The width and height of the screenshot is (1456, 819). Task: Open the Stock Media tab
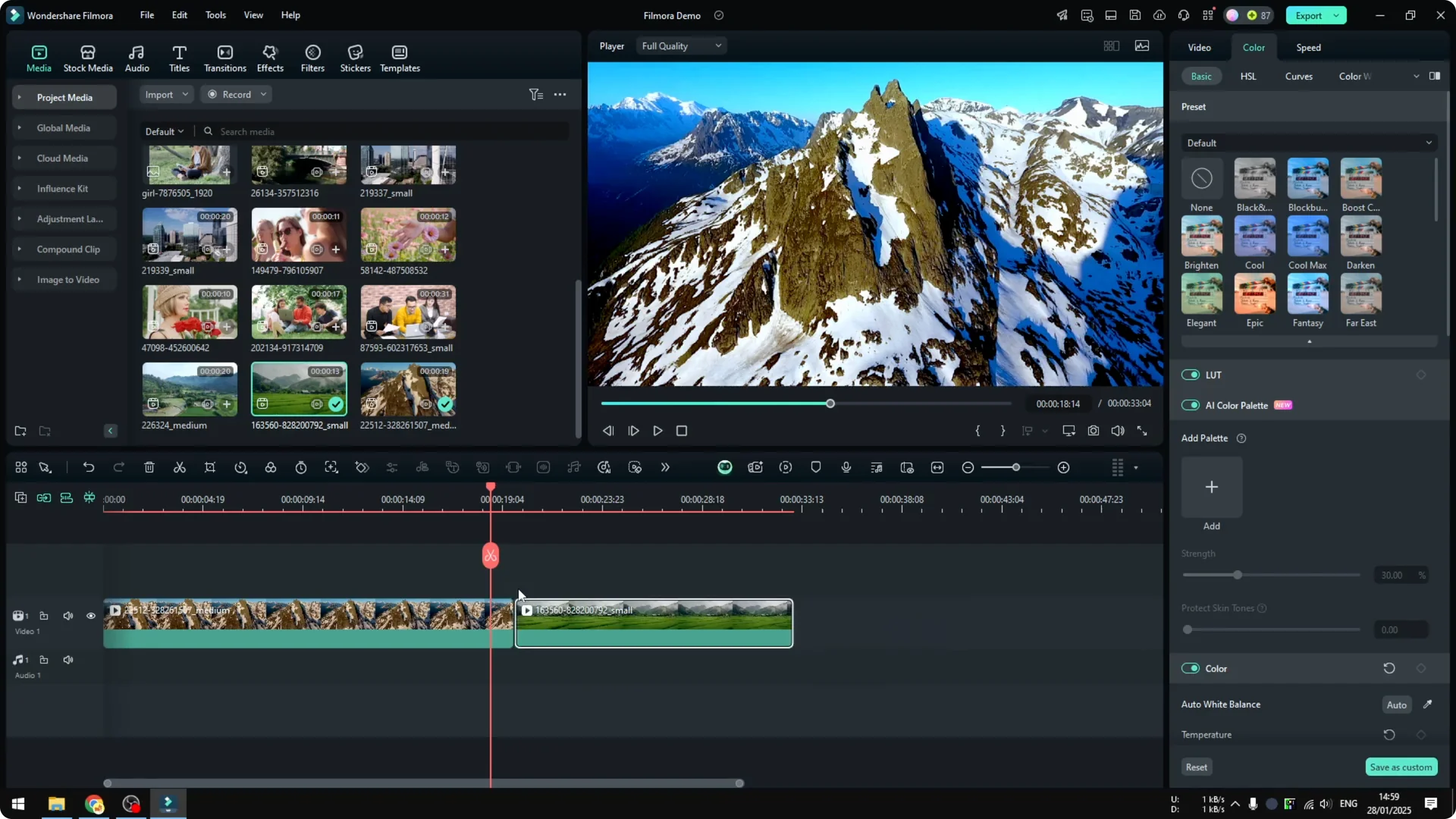(88, 58)
